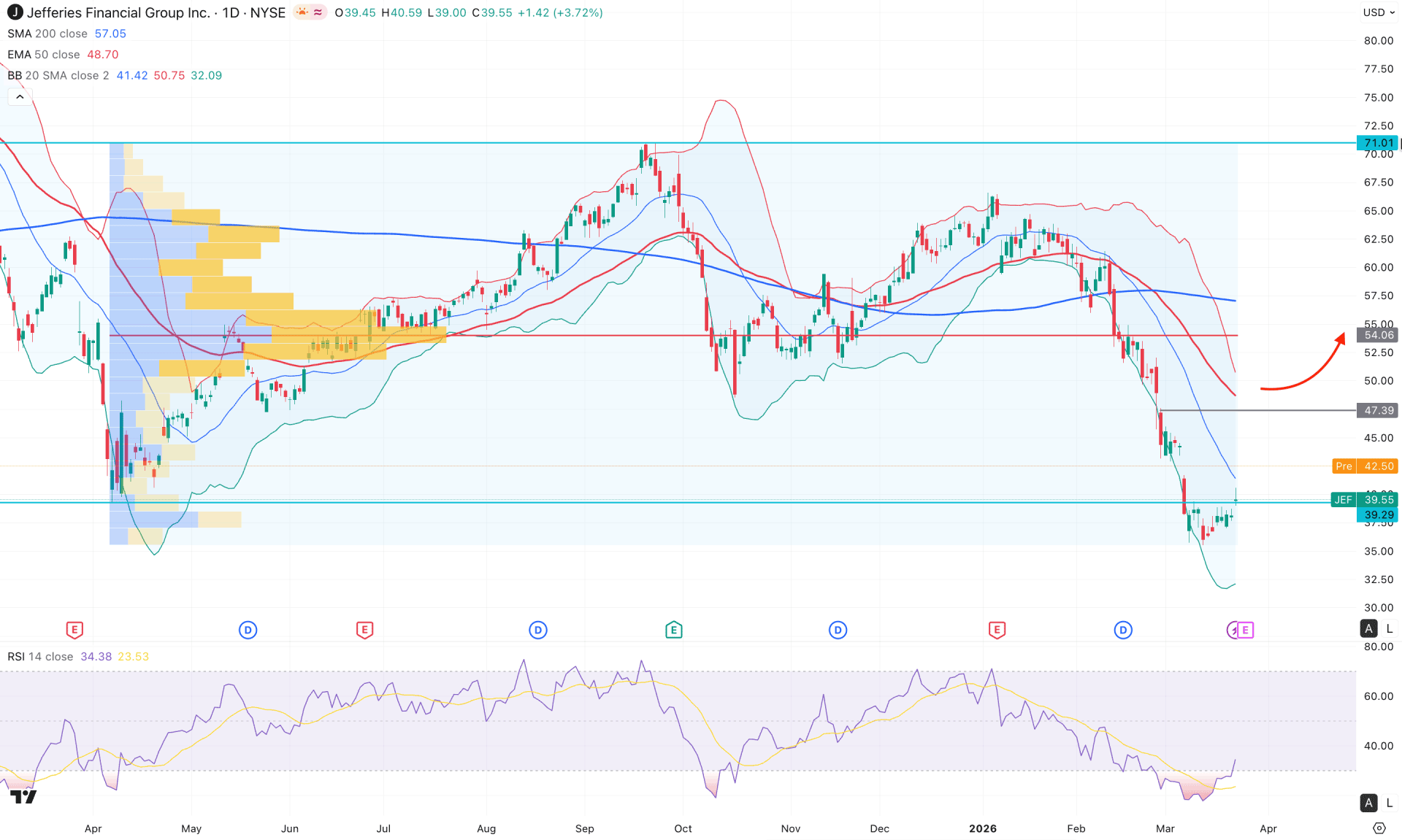Toggle log scale L on RSI pane
The width and height of the screenshot is (1402, 840).
pyautogui.click(x=1390, y=803)
